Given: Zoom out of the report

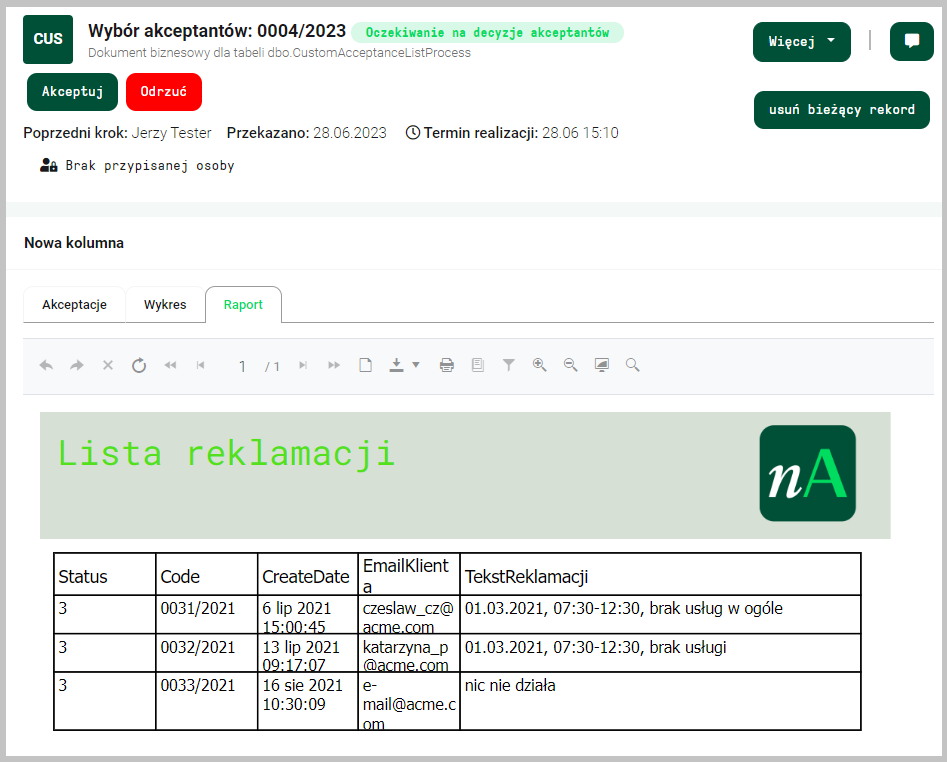Looking at the screenshot, I should pyautogui.click(x=570, y=365).
